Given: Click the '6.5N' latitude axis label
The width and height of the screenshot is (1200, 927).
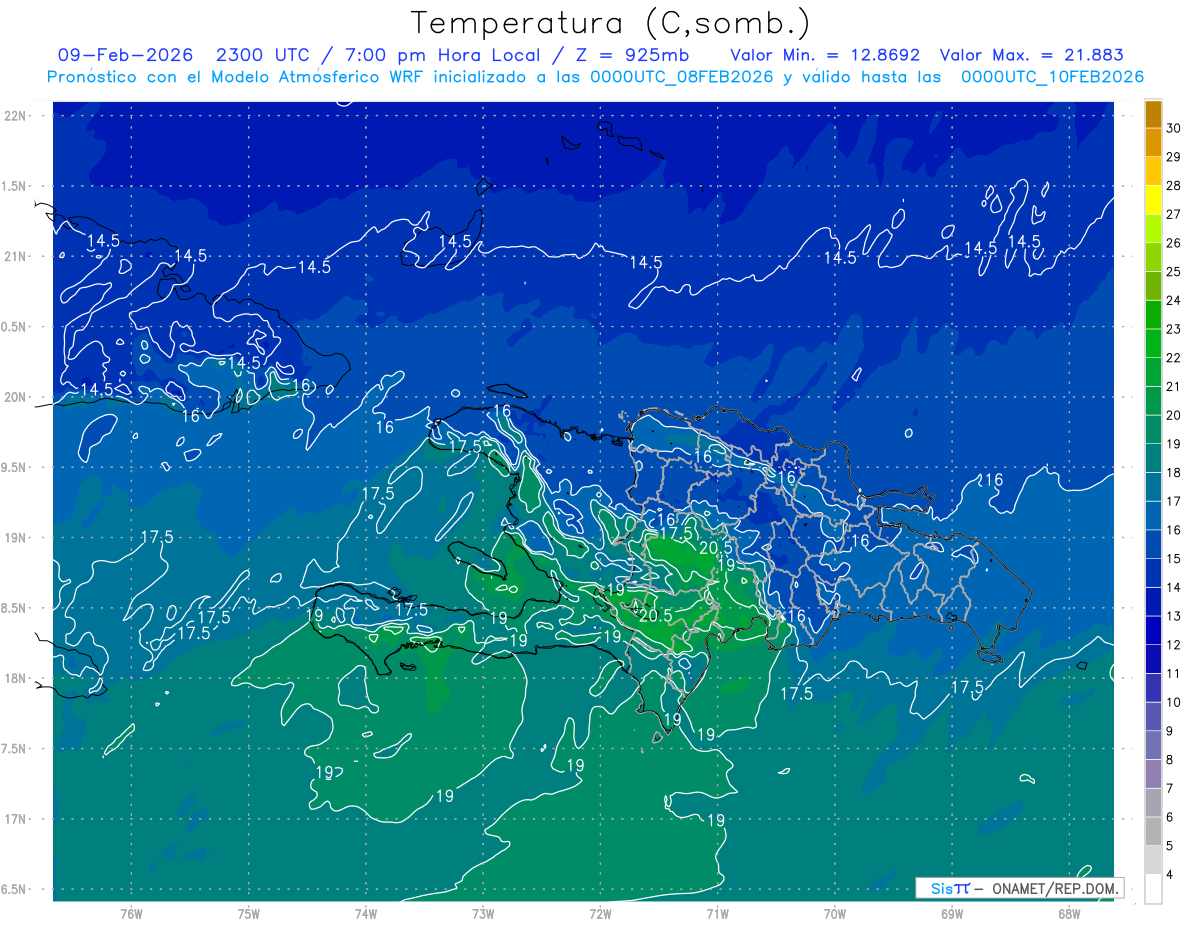Looking at the screenshot, I should (x=15, y=889).
